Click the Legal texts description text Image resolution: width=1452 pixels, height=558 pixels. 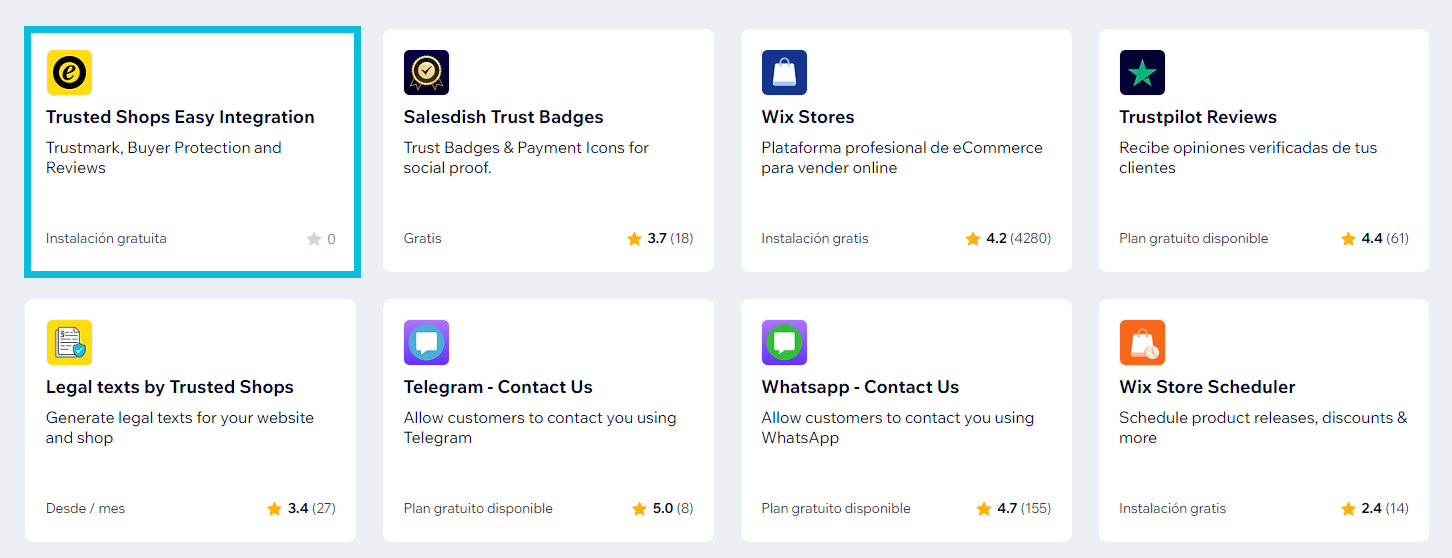(x=180, y=428)
